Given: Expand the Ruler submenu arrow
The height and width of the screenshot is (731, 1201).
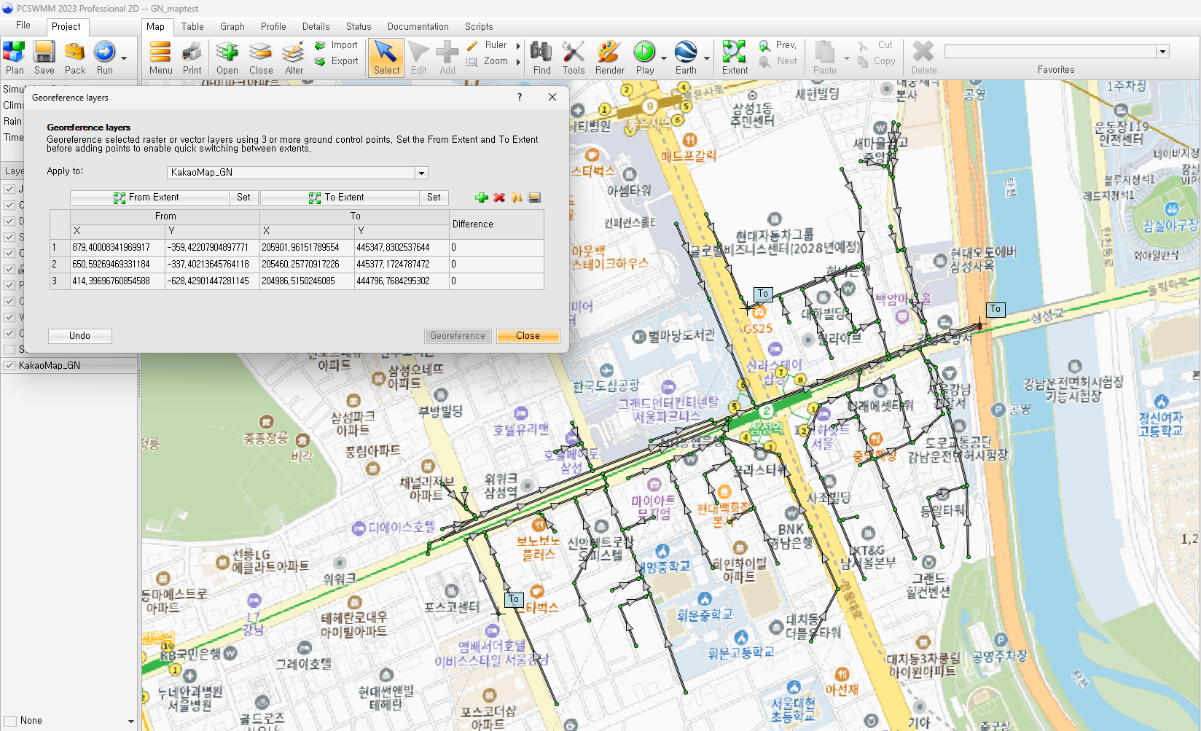Looking at the screenshot, I should pos(518,46).
